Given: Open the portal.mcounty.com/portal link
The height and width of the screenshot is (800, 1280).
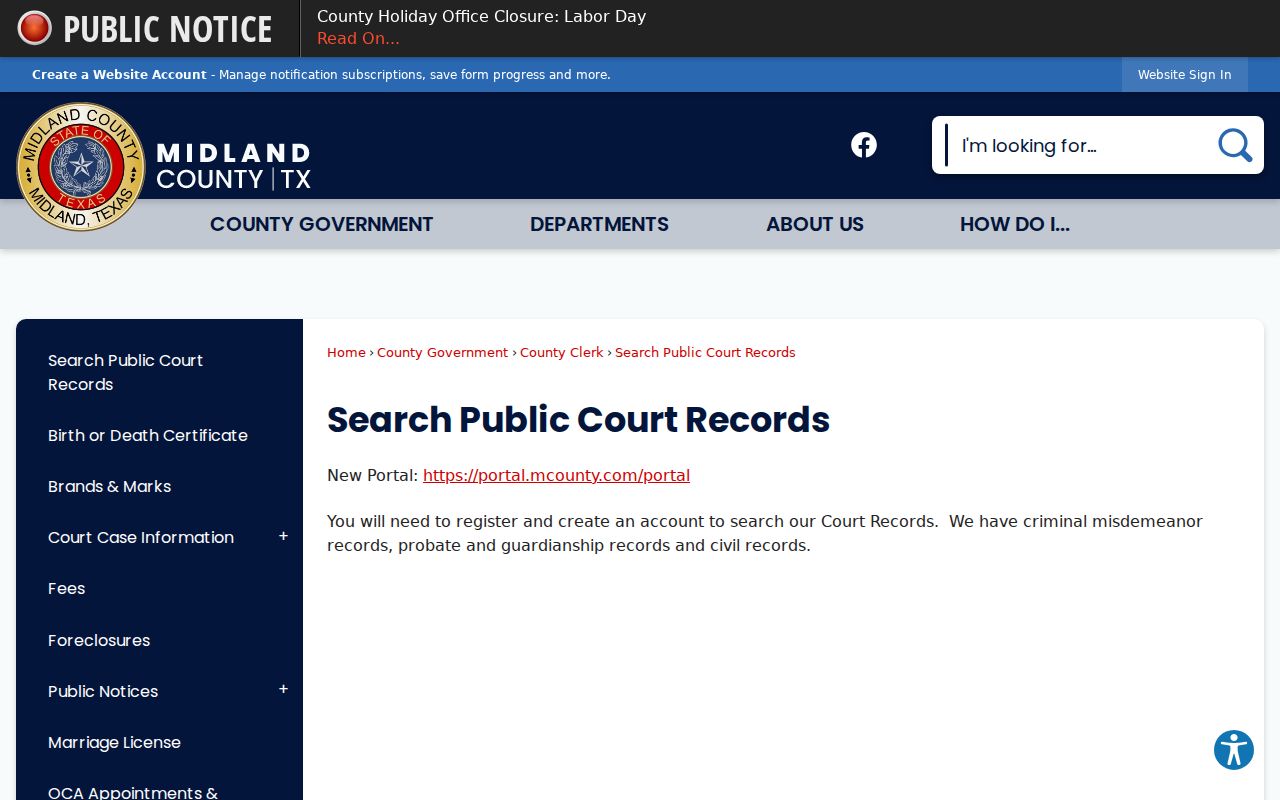Looking at the screenshot, I should pyautogui.click(x=556, y=475).
